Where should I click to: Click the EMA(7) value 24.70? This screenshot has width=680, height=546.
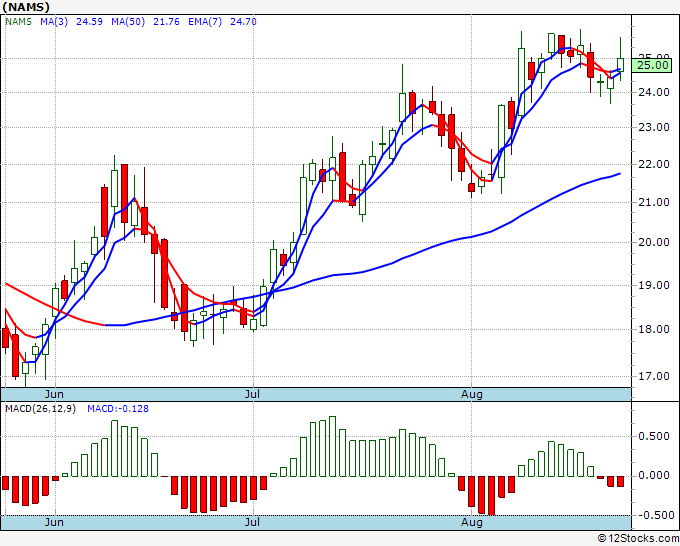coord(243,22)
